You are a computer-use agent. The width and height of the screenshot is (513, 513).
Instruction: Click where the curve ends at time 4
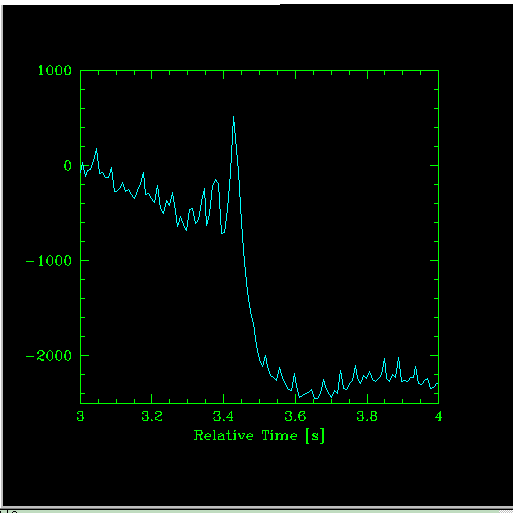tap(437, 383)
